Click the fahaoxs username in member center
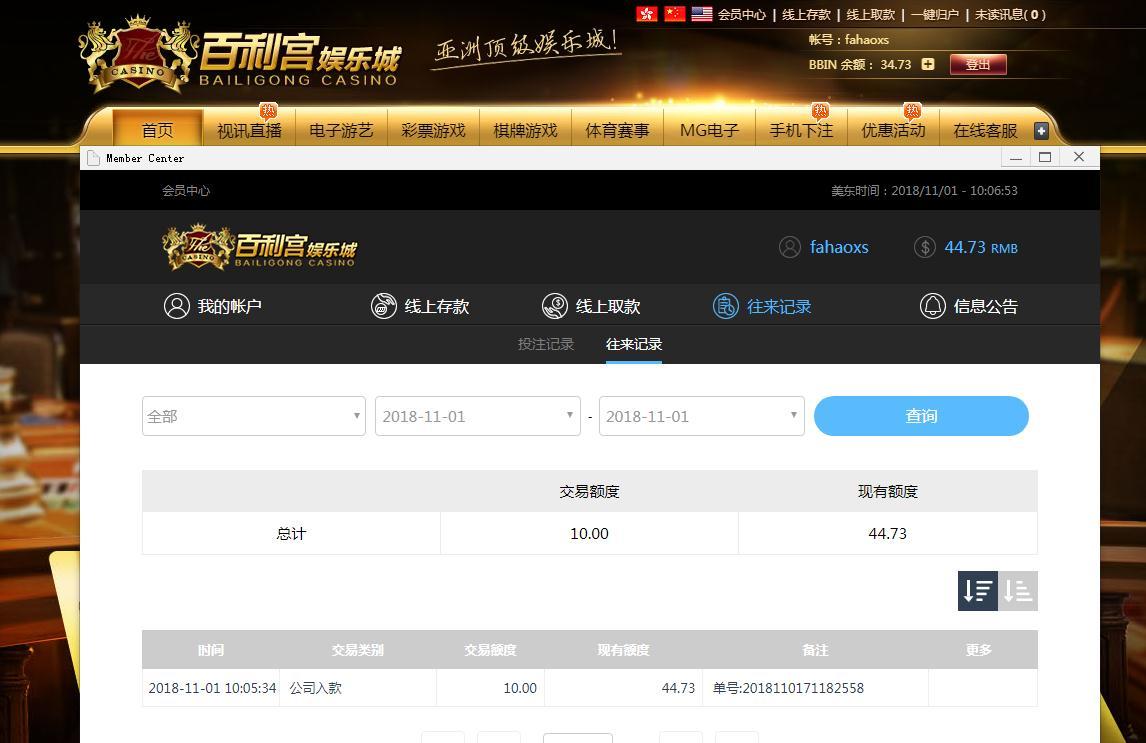The width and height of the screenshot is (1146, 743). [839, 247]
